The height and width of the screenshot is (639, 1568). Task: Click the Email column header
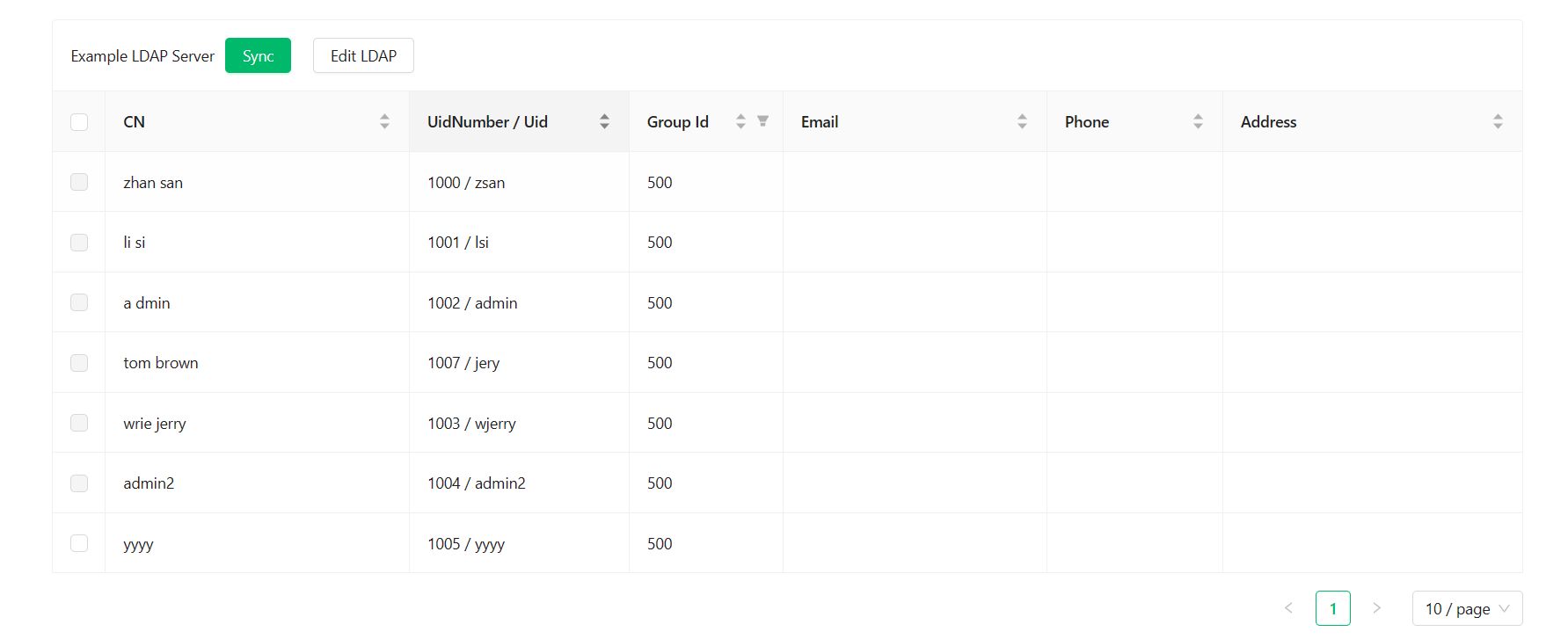click(x=820, y=122)
